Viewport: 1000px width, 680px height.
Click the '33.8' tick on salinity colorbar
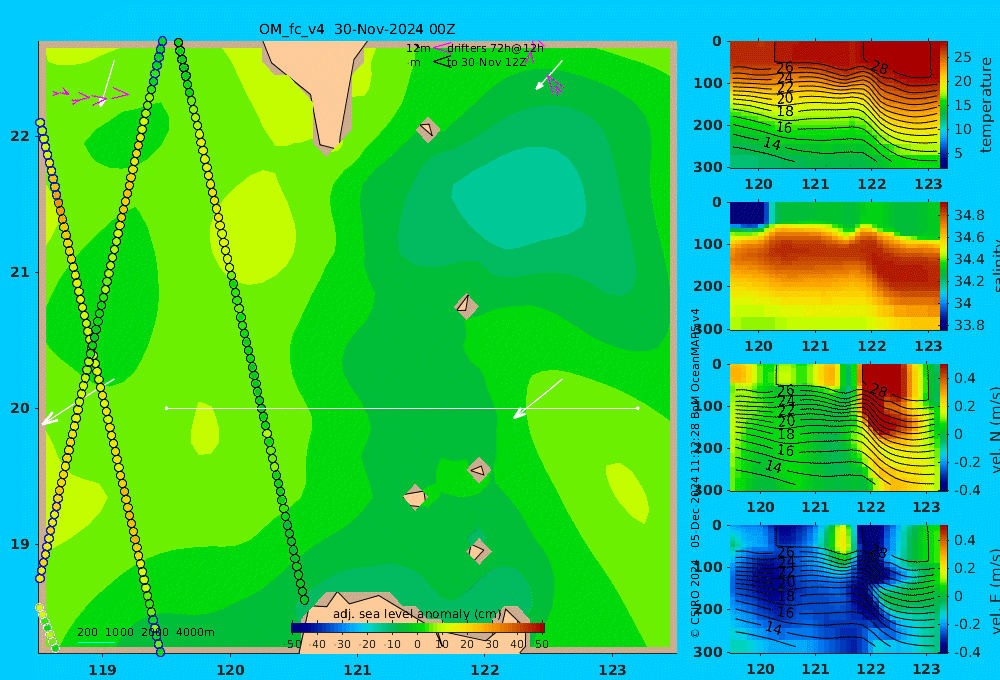tap(969, 325)
